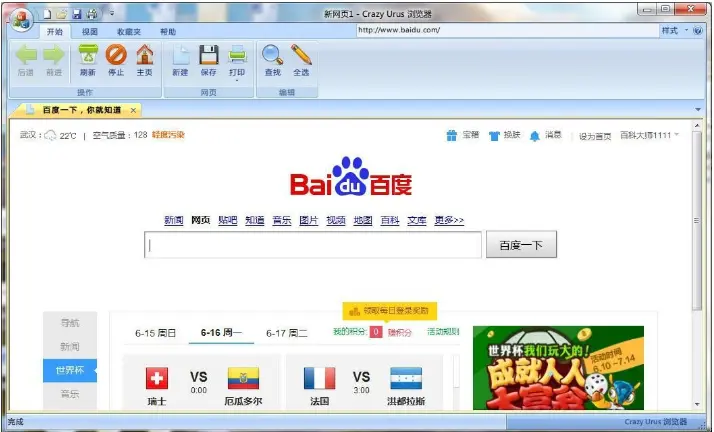Open the 帮助 ribbon tab
Image resolution: width=714 pixels, height=432 pixels.
coord(168,31)
